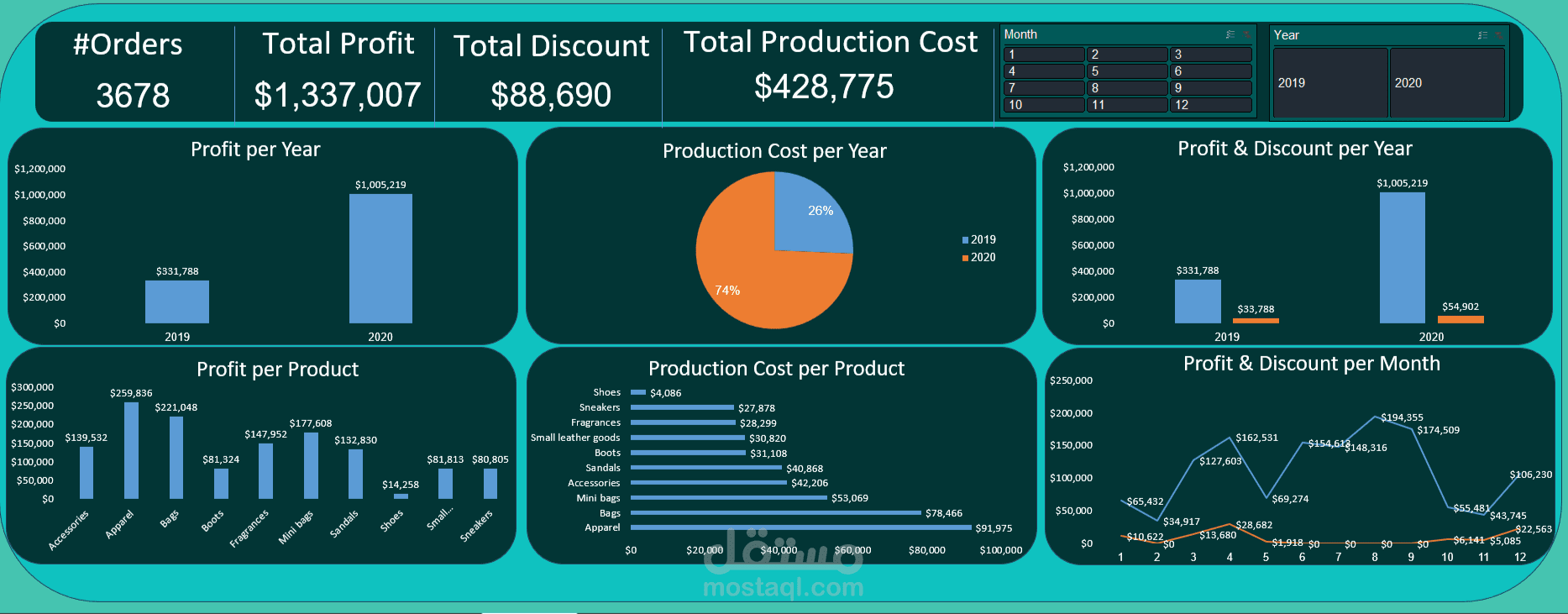Pick month 11 in the Month slicer
This screenshot has height=614, width=1568.
[1127, 105]
